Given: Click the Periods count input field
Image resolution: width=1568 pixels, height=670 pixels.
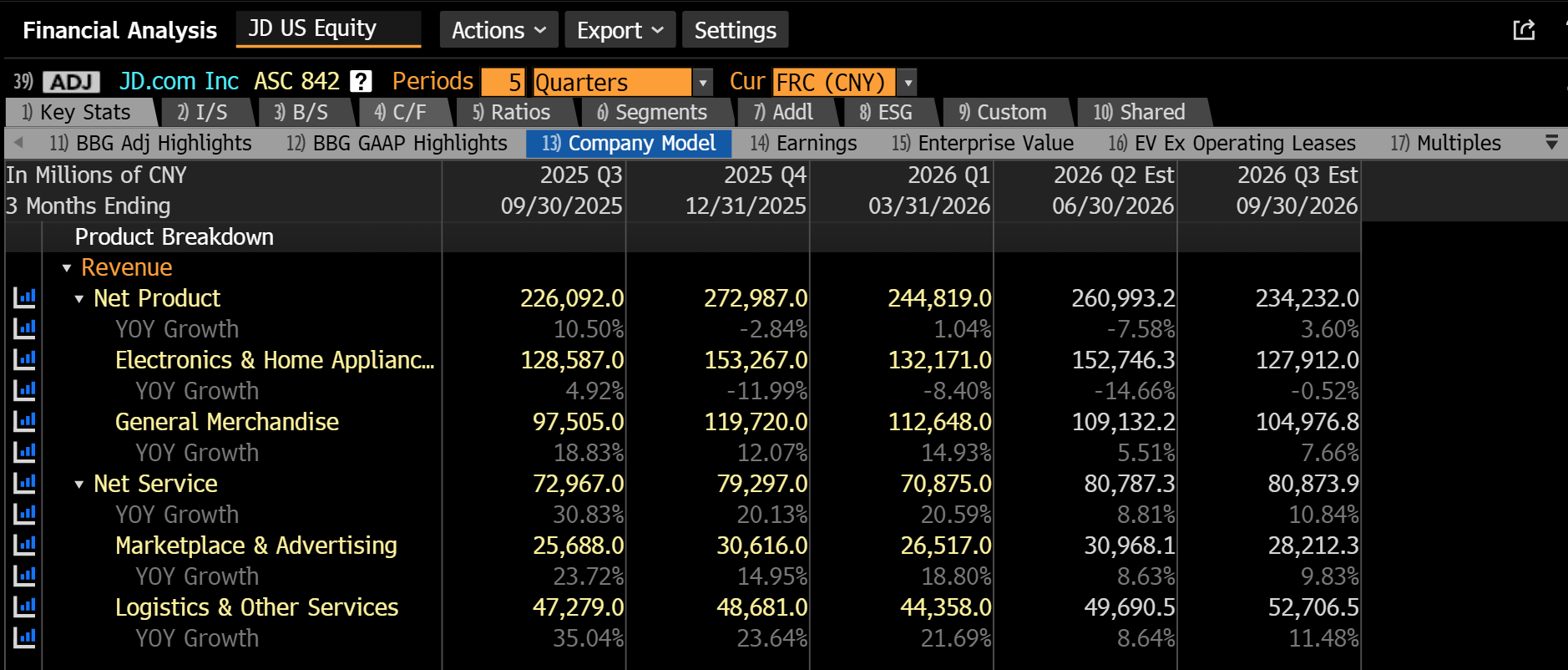Looking at the screenshot, I should point(503,82).
